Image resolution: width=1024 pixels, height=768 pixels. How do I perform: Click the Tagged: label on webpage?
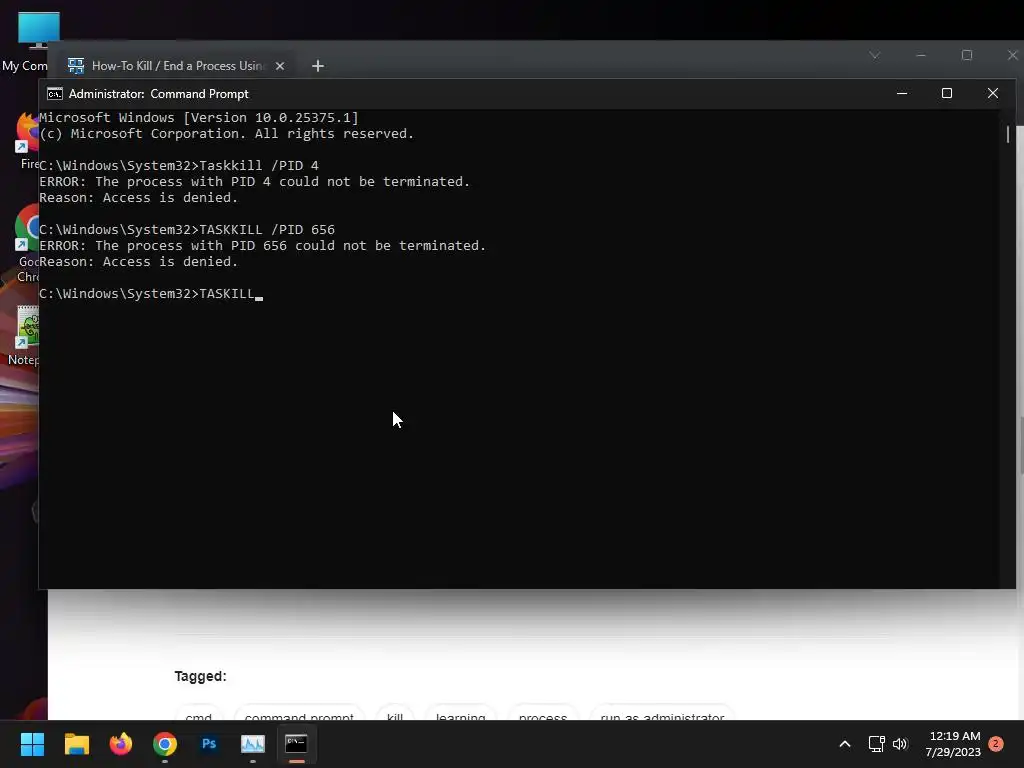200,677
